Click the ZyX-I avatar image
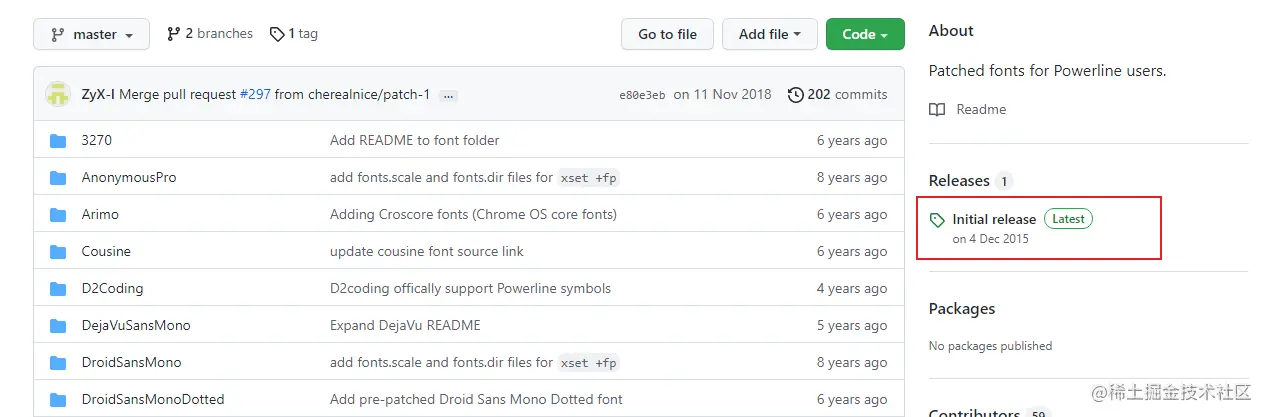 point(58,95)
